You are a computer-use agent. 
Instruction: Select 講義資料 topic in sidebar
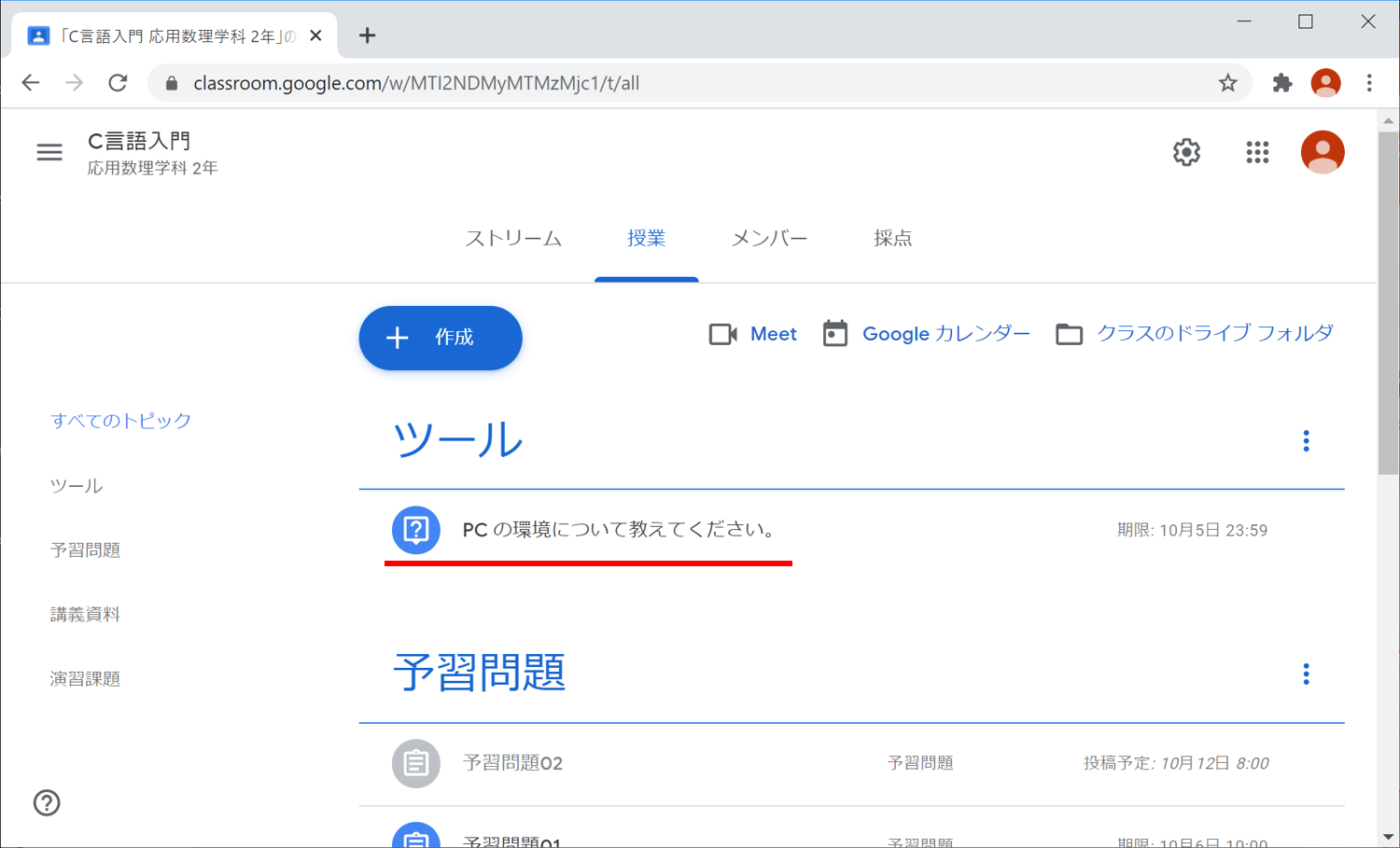click(85, 615)
